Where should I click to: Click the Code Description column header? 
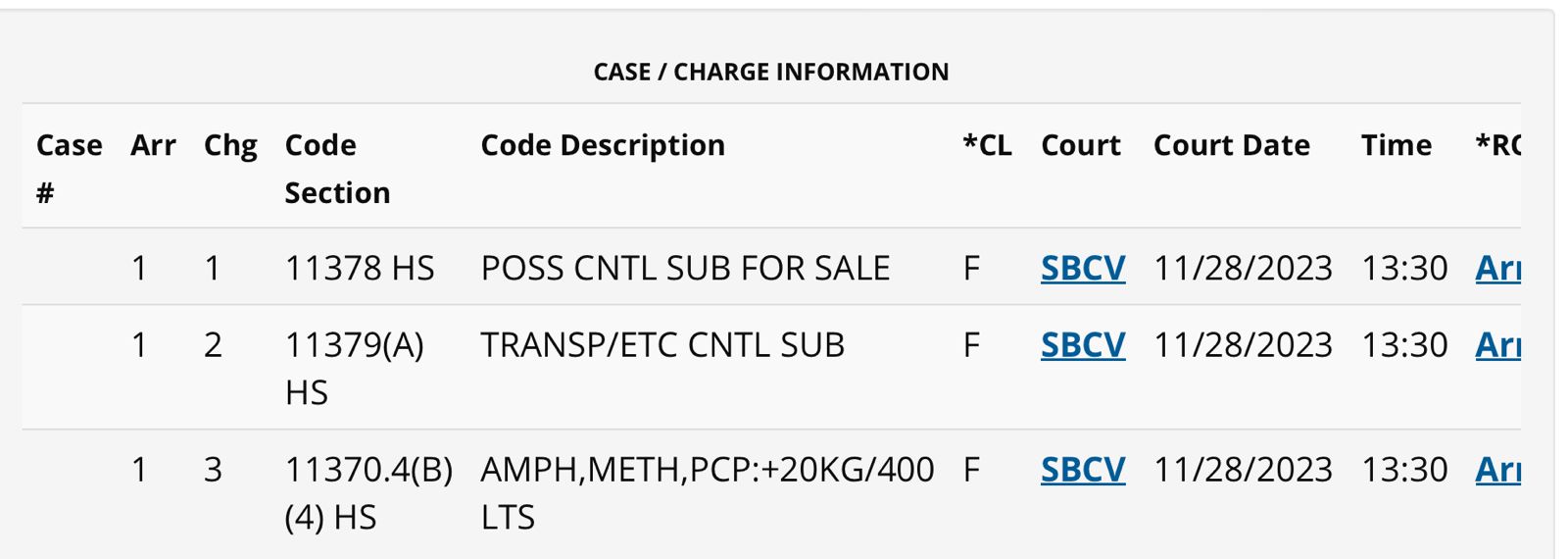coord(603,145)
